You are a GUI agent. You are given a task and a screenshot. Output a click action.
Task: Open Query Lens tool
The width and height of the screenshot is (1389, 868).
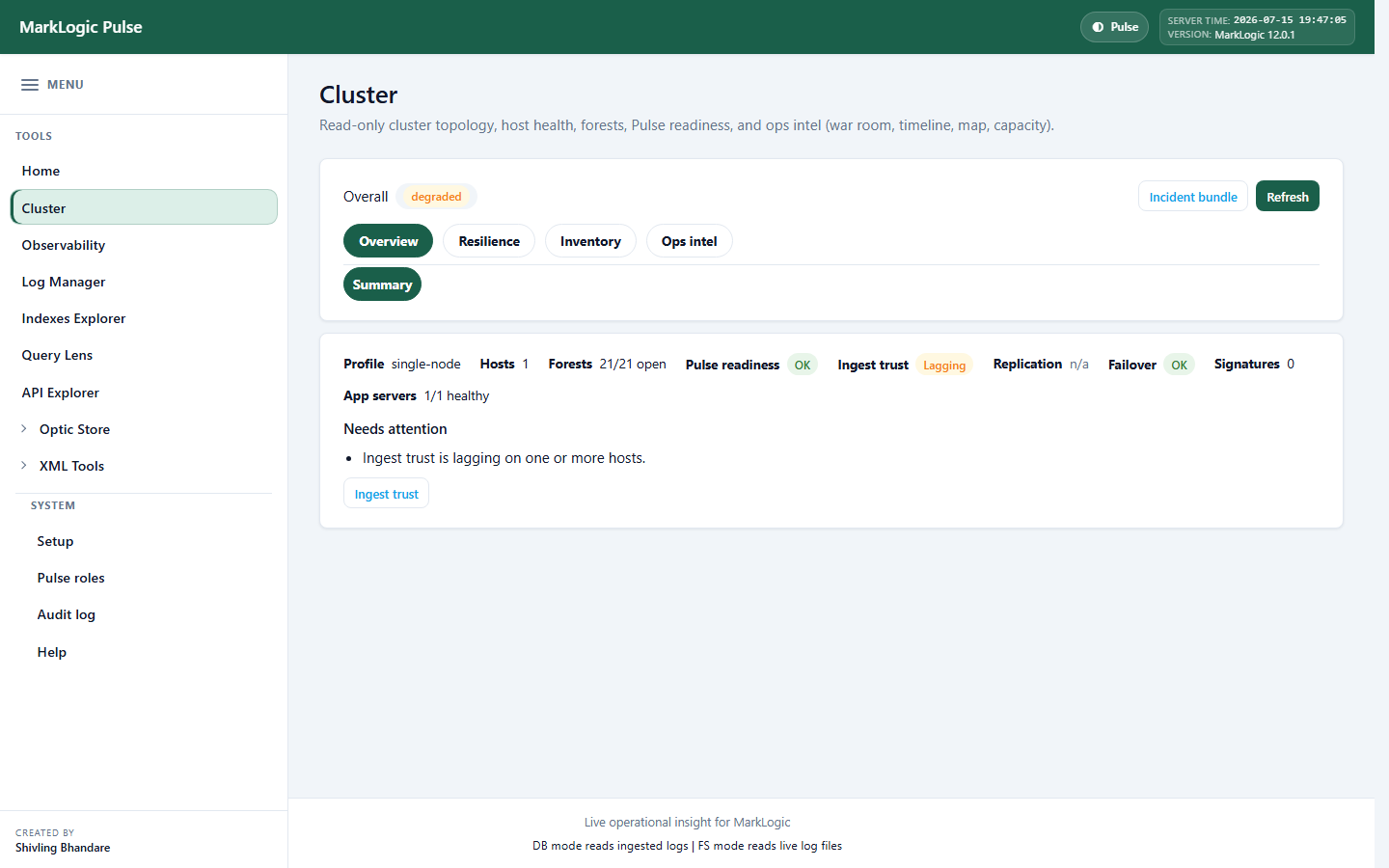click(x=144, y=355)
